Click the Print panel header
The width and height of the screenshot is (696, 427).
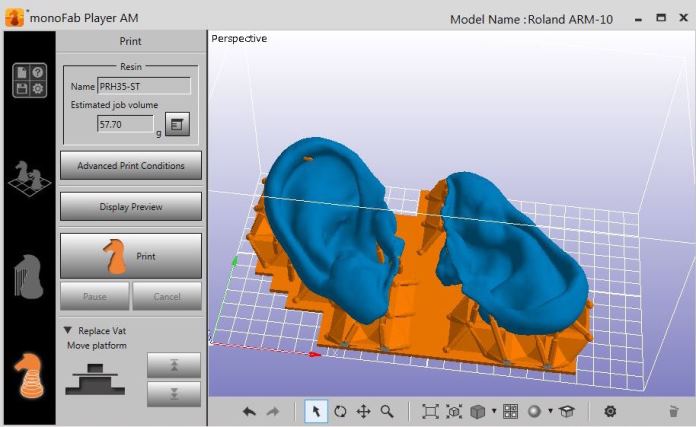click(x=130, y=41)
